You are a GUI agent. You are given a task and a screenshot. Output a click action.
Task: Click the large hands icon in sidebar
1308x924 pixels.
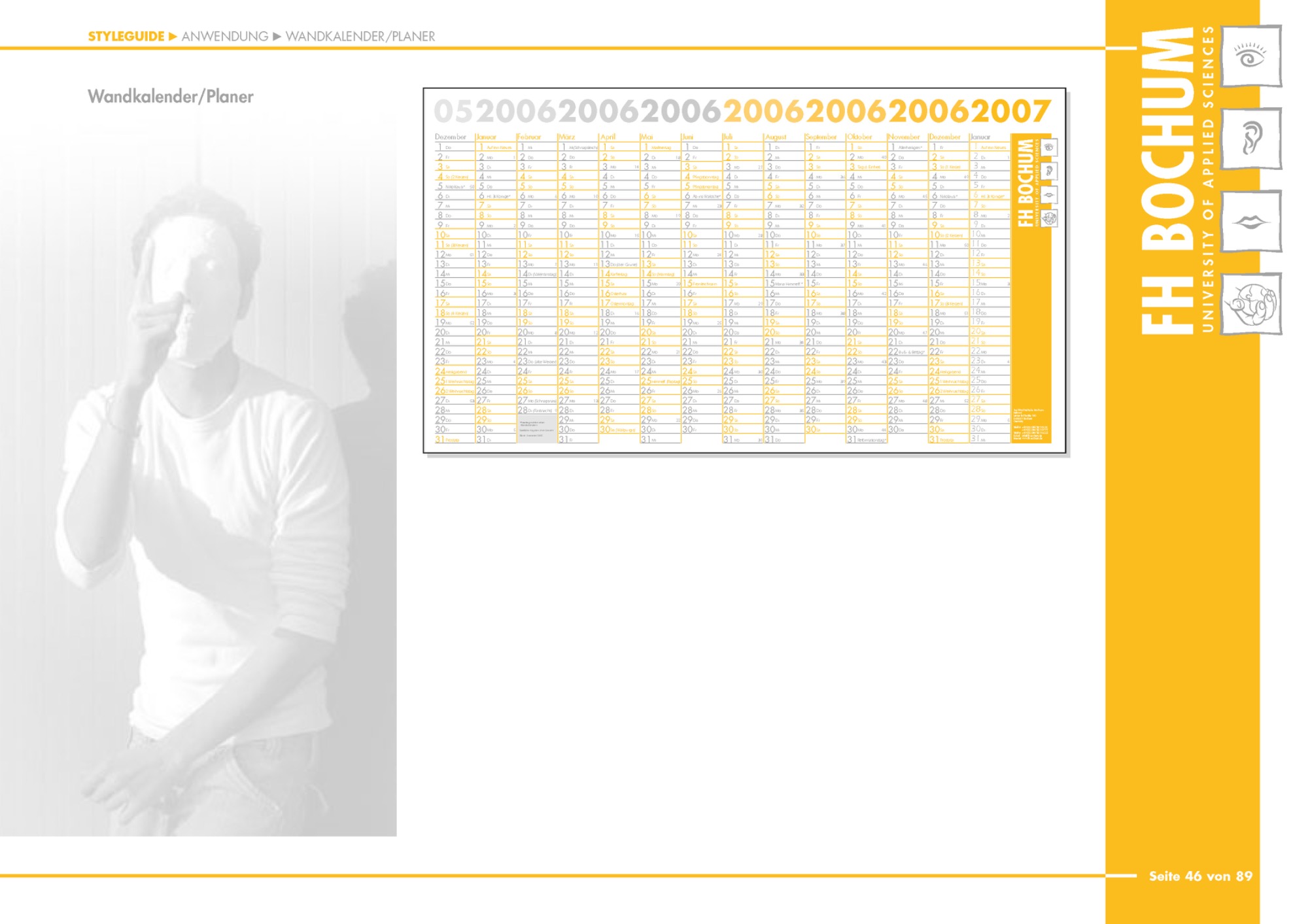1250,305
